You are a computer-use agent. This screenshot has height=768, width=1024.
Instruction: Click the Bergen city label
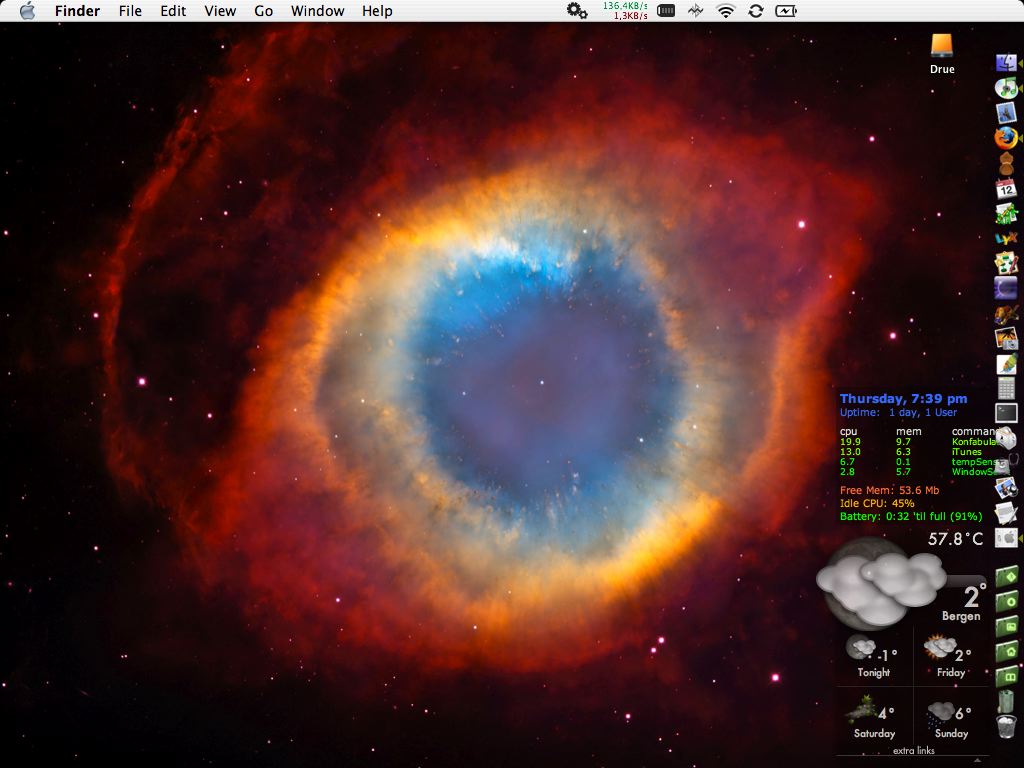click(x=961, y=617)
